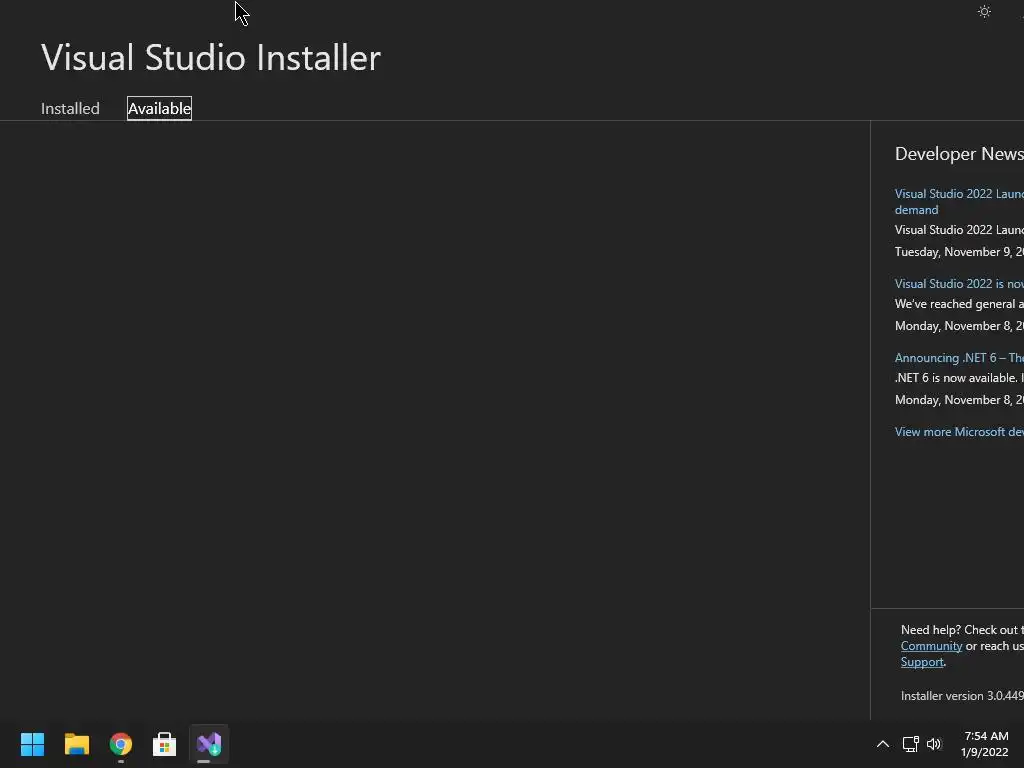Open the Windows Start menu
This screenshot has width=1024, height=768.
[x=32, y=744]
